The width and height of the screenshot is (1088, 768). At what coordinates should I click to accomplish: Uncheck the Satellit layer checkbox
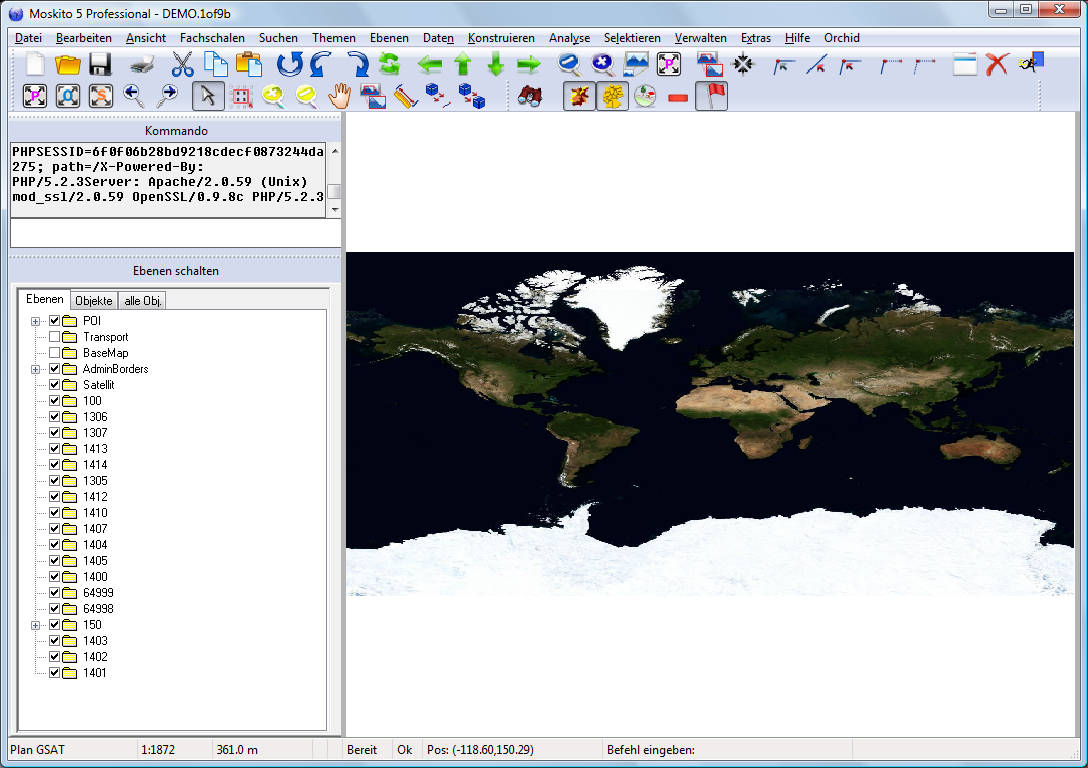(x=55, y=385)
